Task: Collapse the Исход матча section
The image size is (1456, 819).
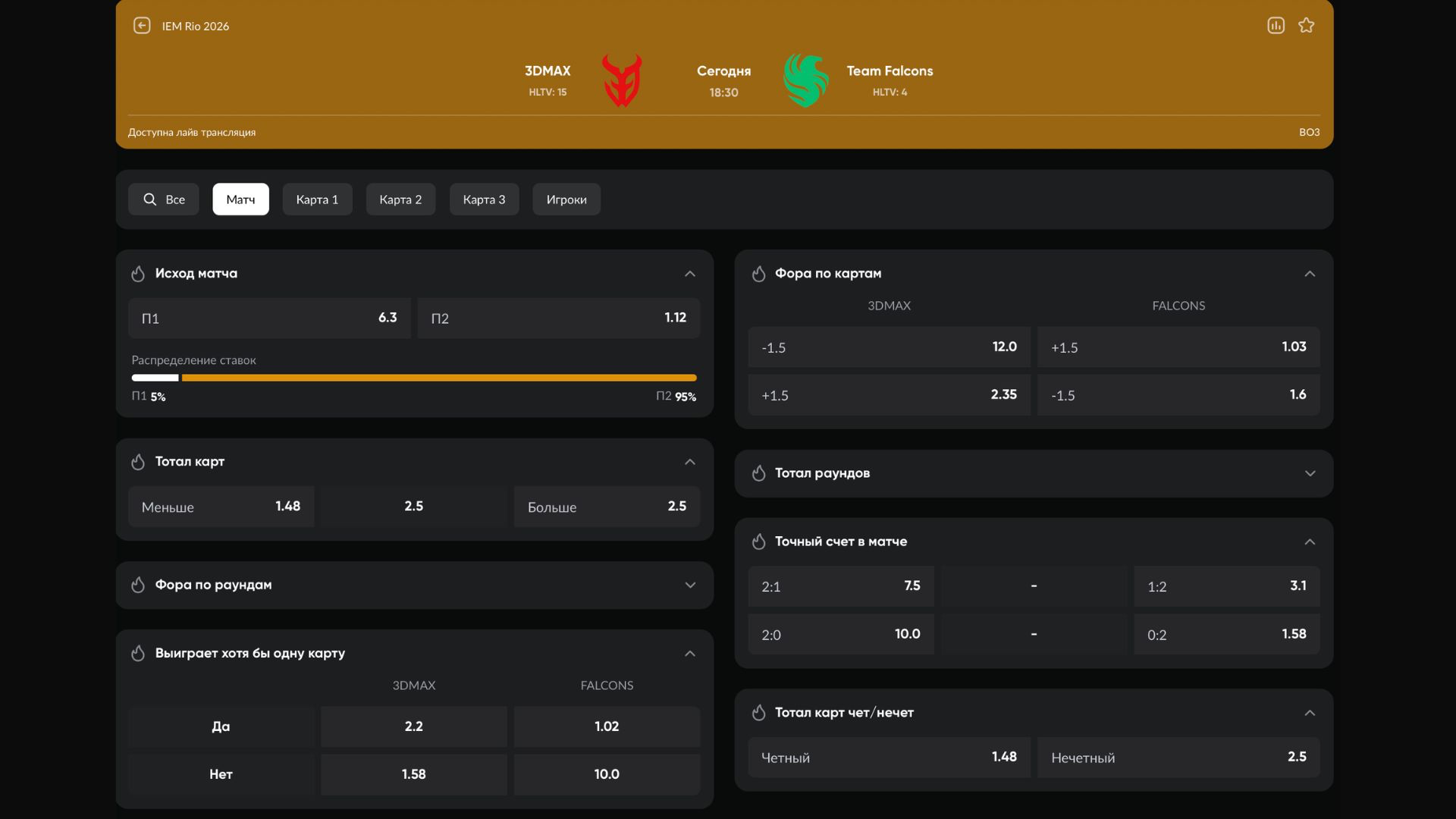Action: pos(689,274)
